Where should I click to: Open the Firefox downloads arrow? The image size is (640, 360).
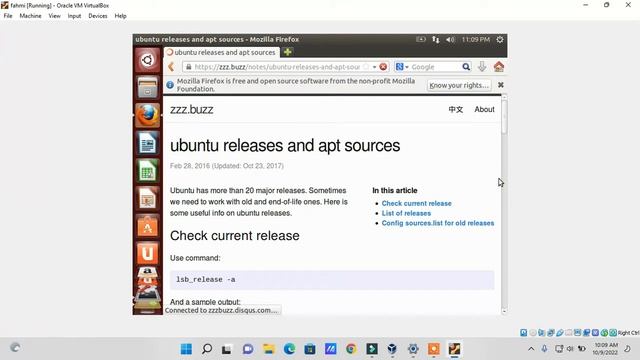(482, 67)
